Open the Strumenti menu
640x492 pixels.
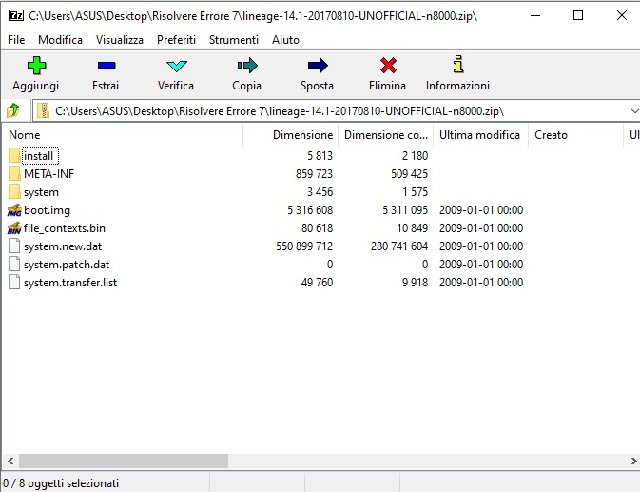click(x=234, y=40)
